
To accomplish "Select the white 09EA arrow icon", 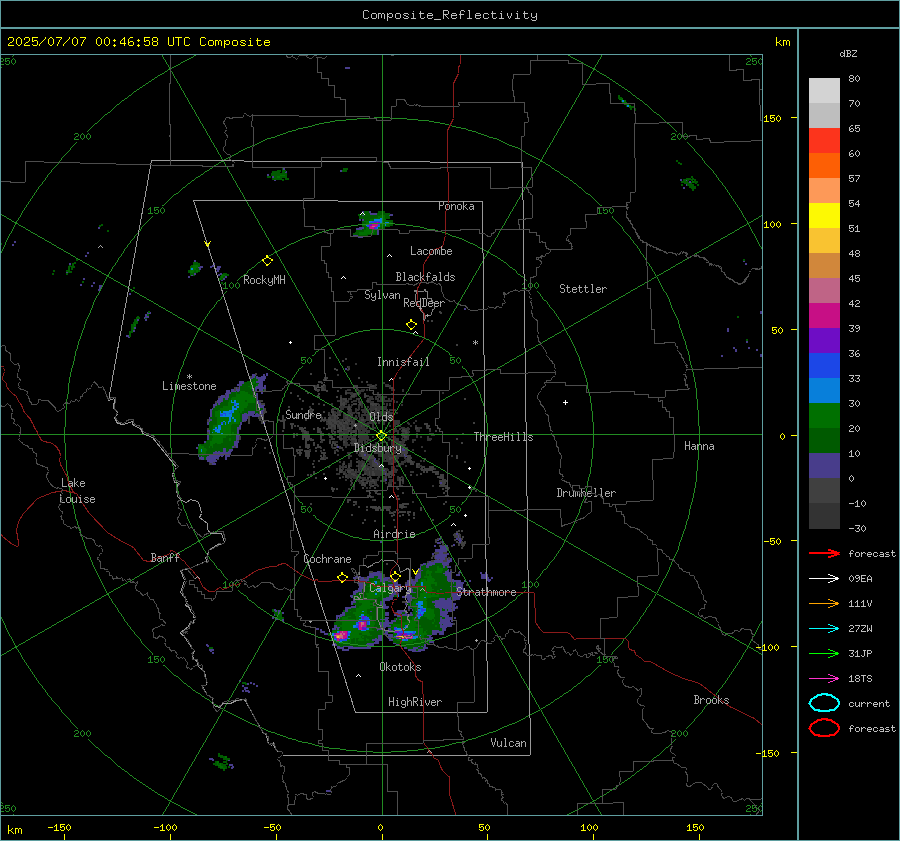I will pyautogui.click(x=824, y=578).
